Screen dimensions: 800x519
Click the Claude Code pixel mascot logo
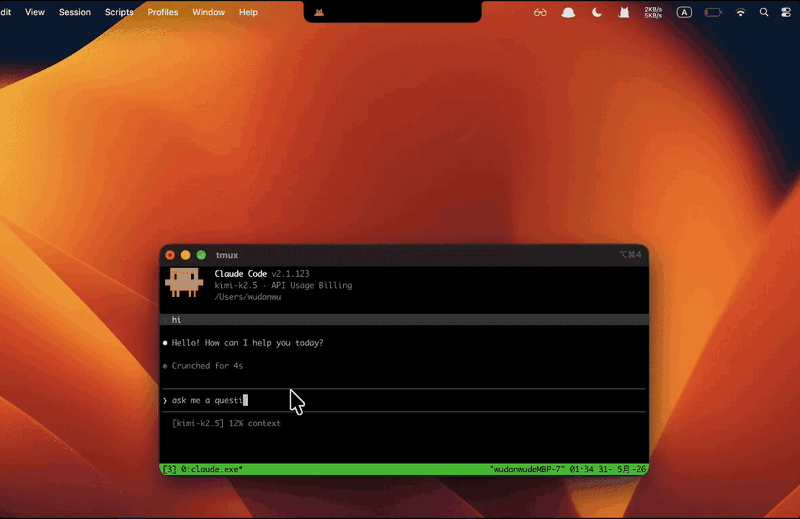(x=184, y=282)
